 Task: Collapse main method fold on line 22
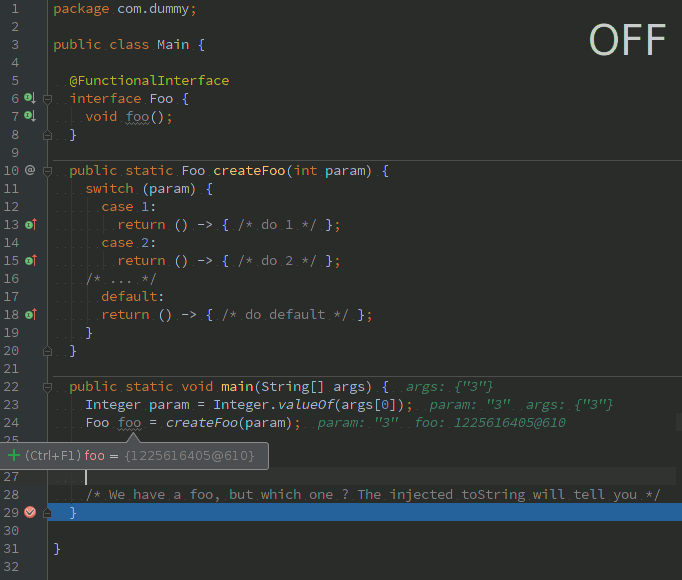[x=47, y=387]
